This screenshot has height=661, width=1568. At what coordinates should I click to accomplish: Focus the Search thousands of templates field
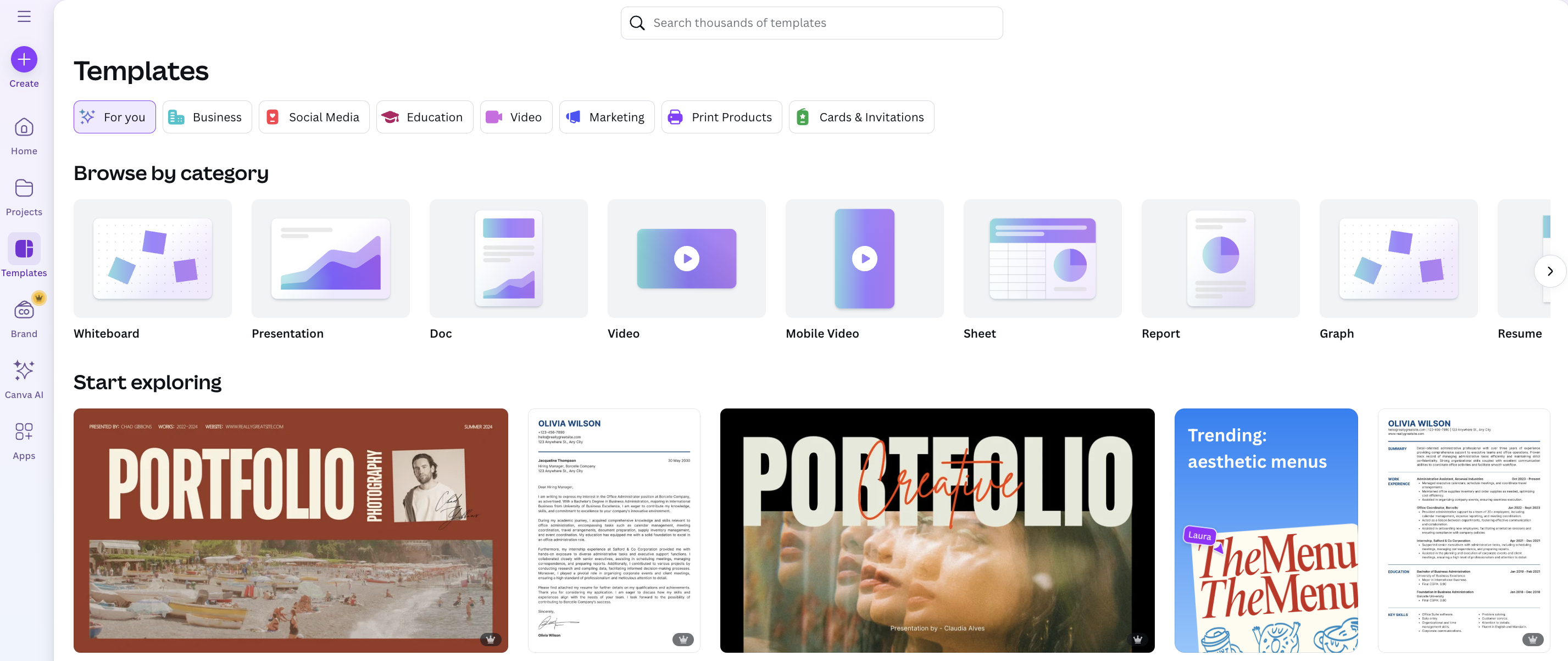[811, 23]
